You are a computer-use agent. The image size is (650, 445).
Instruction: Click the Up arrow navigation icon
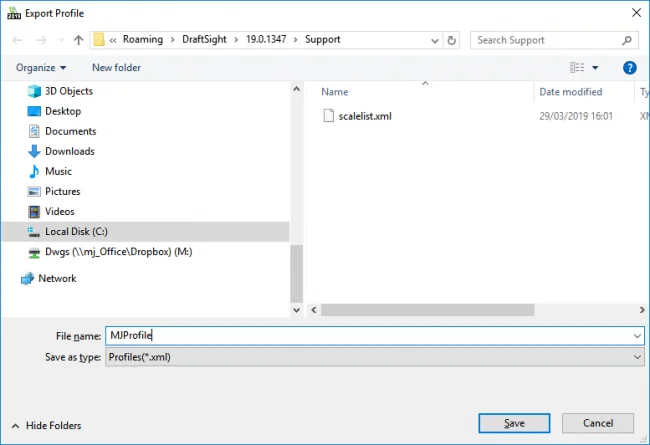78,40
